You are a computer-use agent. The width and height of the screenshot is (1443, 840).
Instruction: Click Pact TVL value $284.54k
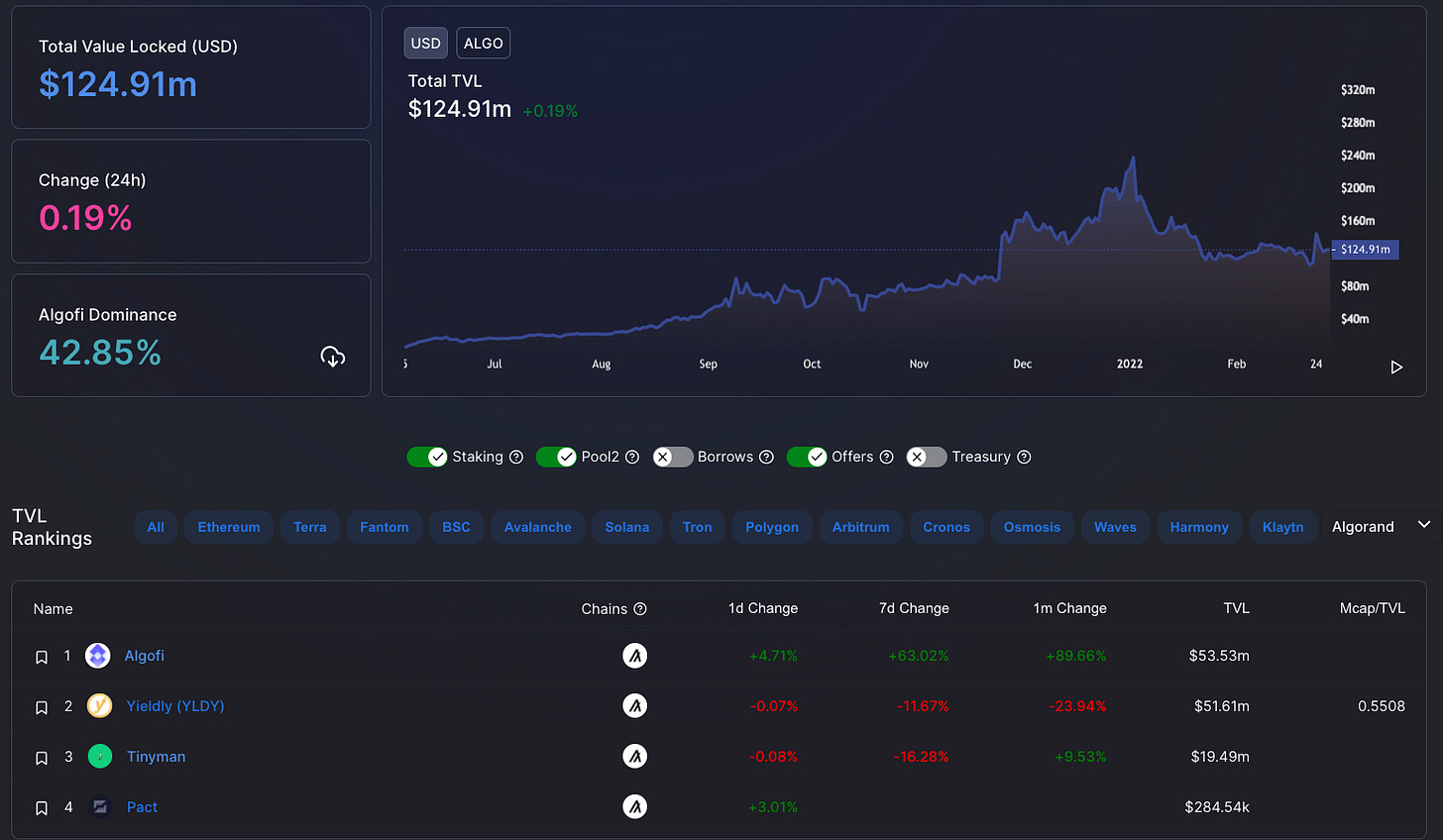(x=1217, y=807)
